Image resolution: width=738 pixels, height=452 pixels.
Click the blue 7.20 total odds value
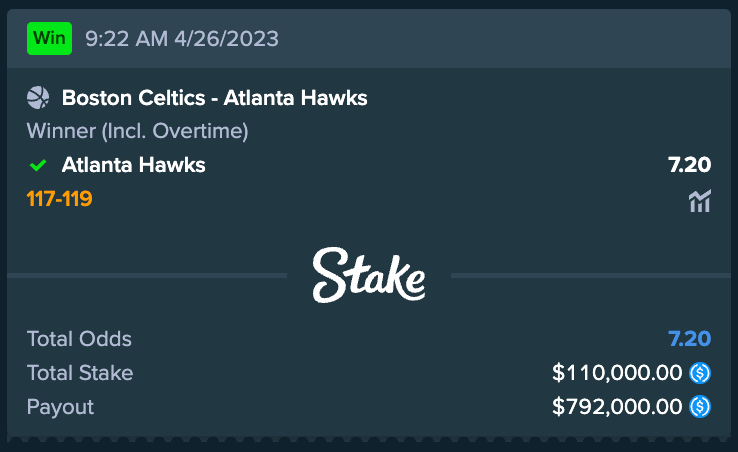(x=689, y=339)
